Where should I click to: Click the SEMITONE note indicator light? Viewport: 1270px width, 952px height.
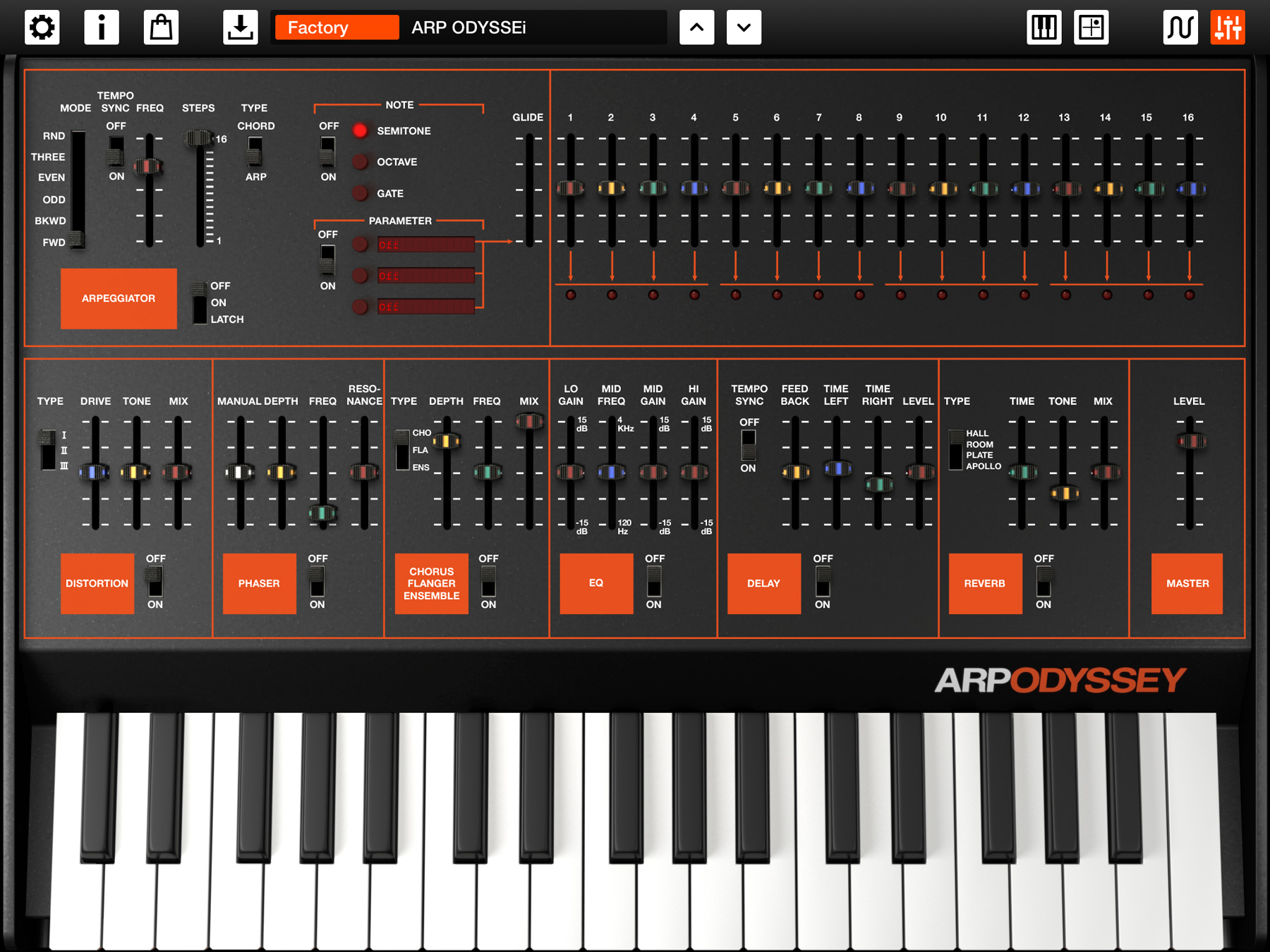tap(361, 130)
